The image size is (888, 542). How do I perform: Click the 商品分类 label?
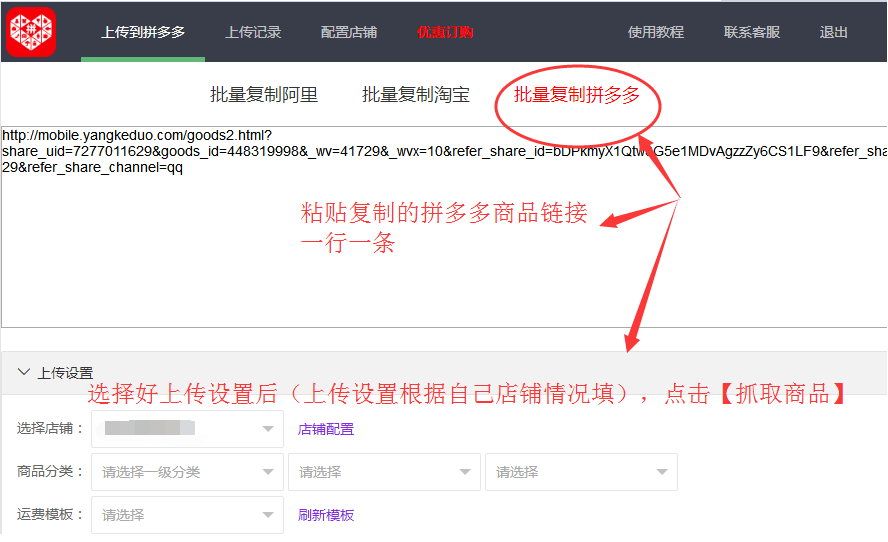[x=50, y=471]
